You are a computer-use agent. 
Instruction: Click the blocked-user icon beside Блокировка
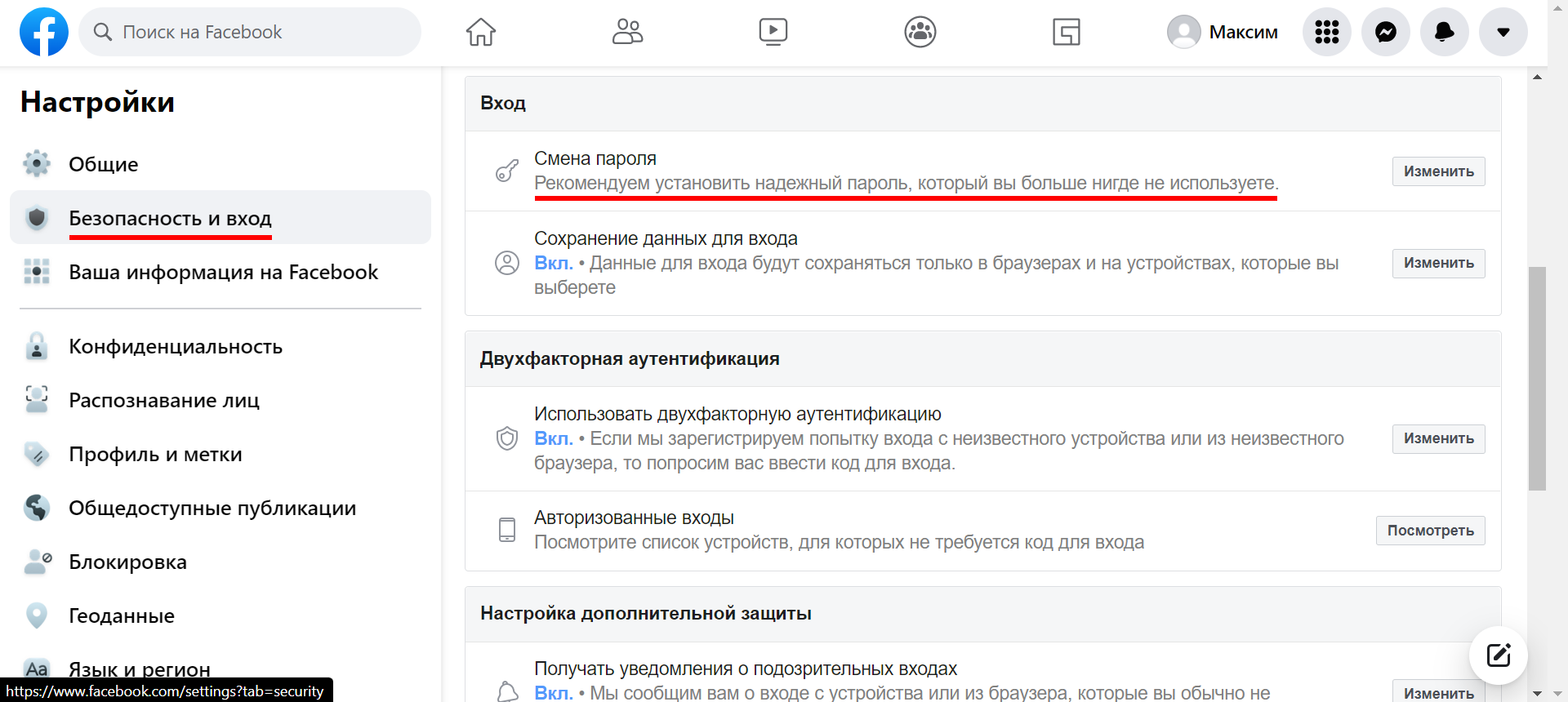click(37, 562)
